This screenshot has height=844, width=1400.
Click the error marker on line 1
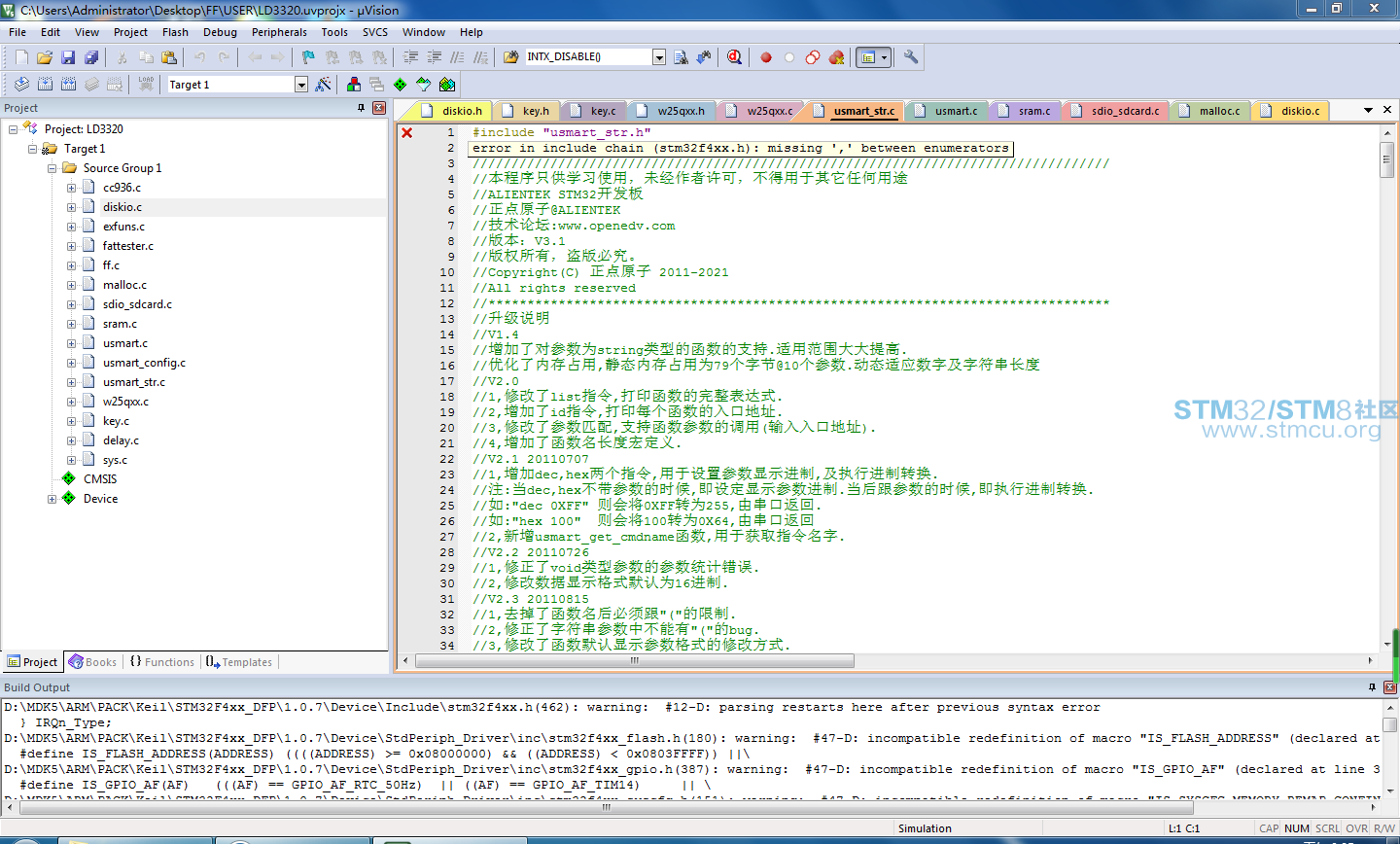407,132
